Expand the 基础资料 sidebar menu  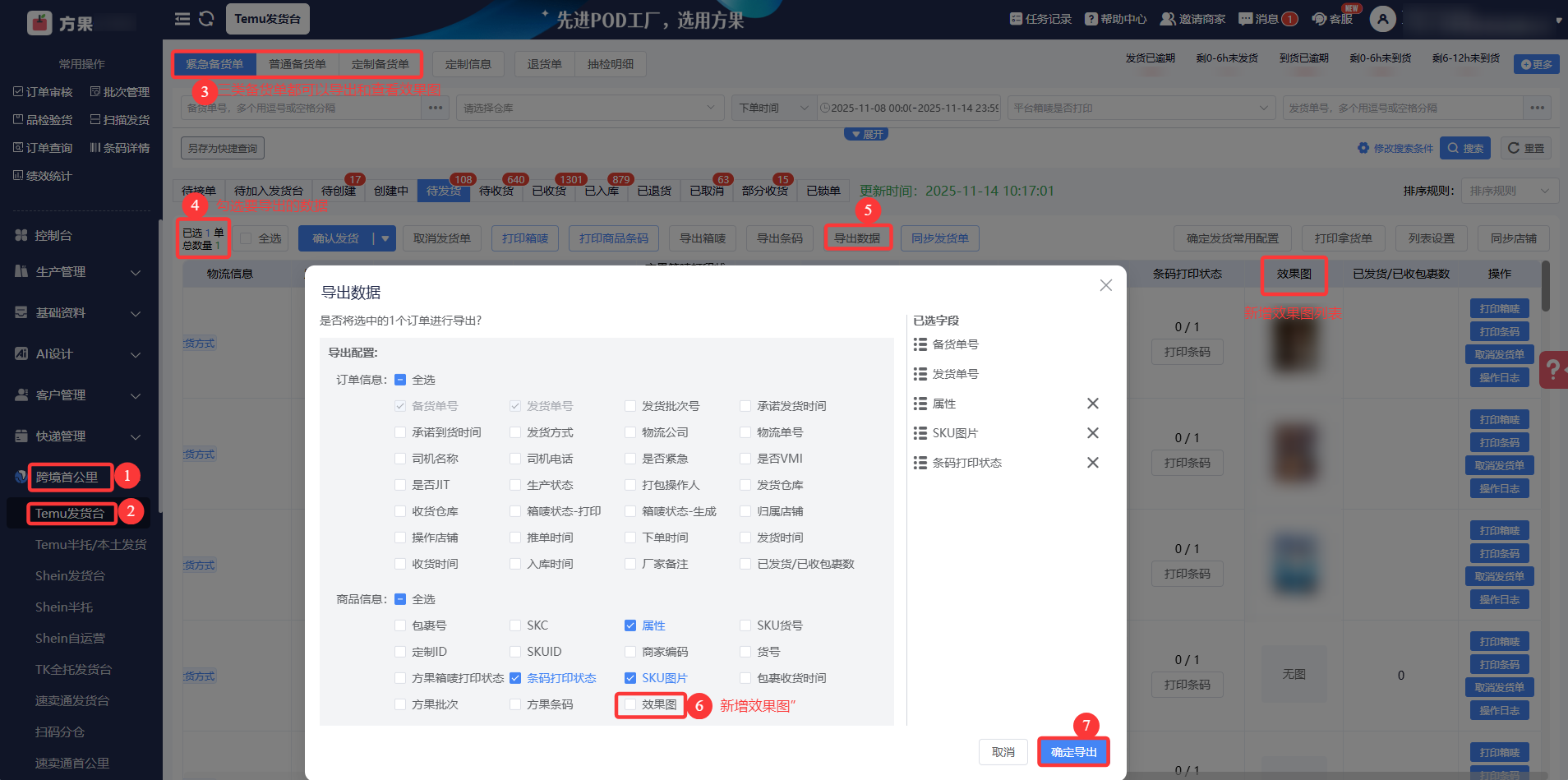tap(136, 313)
